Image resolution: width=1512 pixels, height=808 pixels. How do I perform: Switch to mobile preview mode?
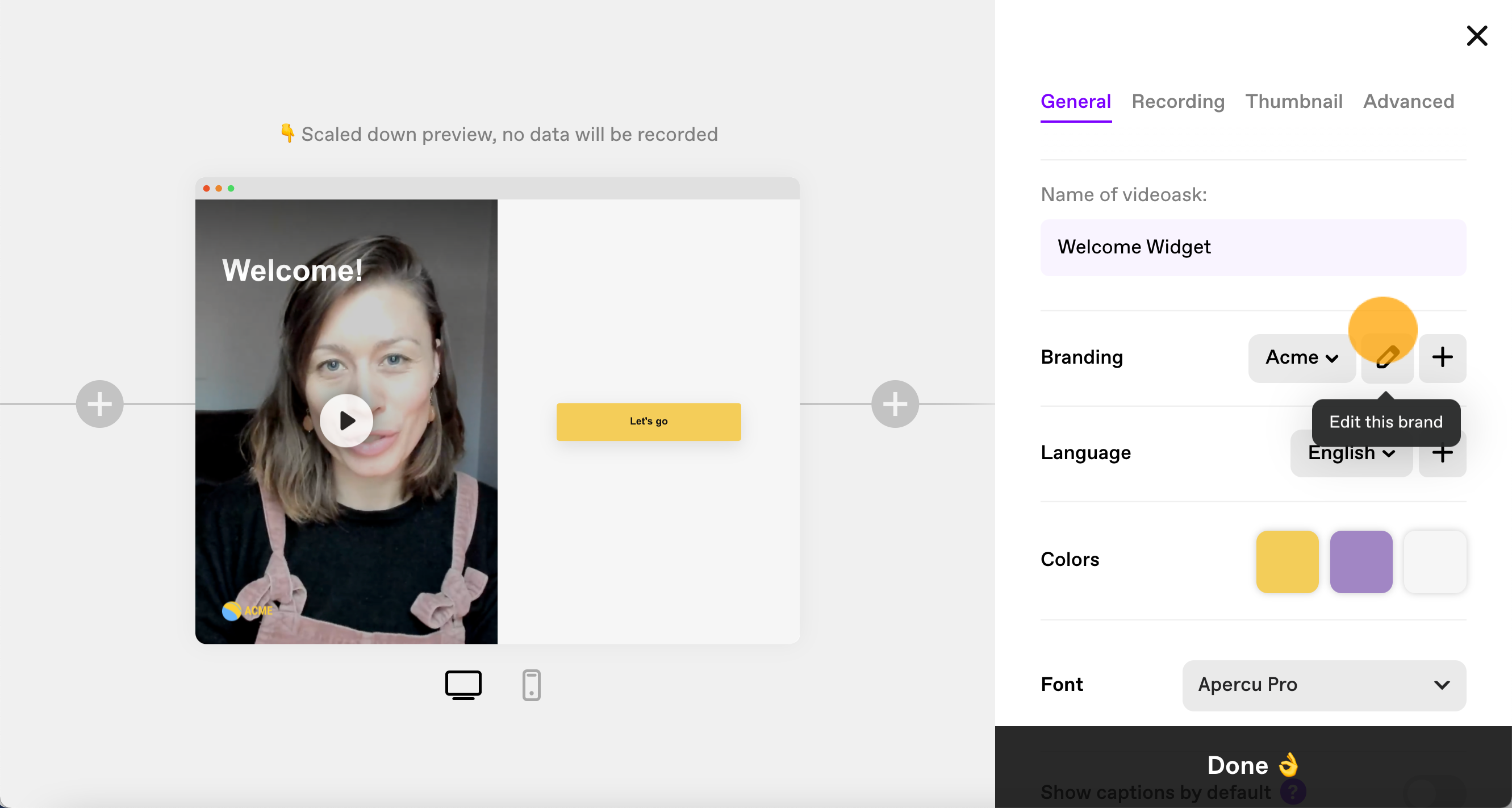coord(531,685)
